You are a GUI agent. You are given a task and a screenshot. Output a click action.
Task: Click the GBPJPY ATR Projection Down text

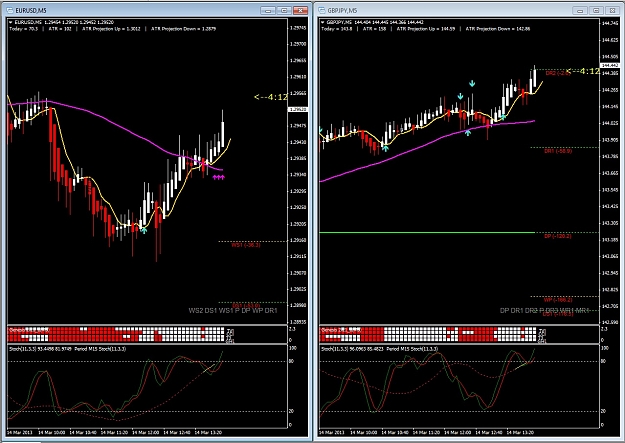coord(498,29)
